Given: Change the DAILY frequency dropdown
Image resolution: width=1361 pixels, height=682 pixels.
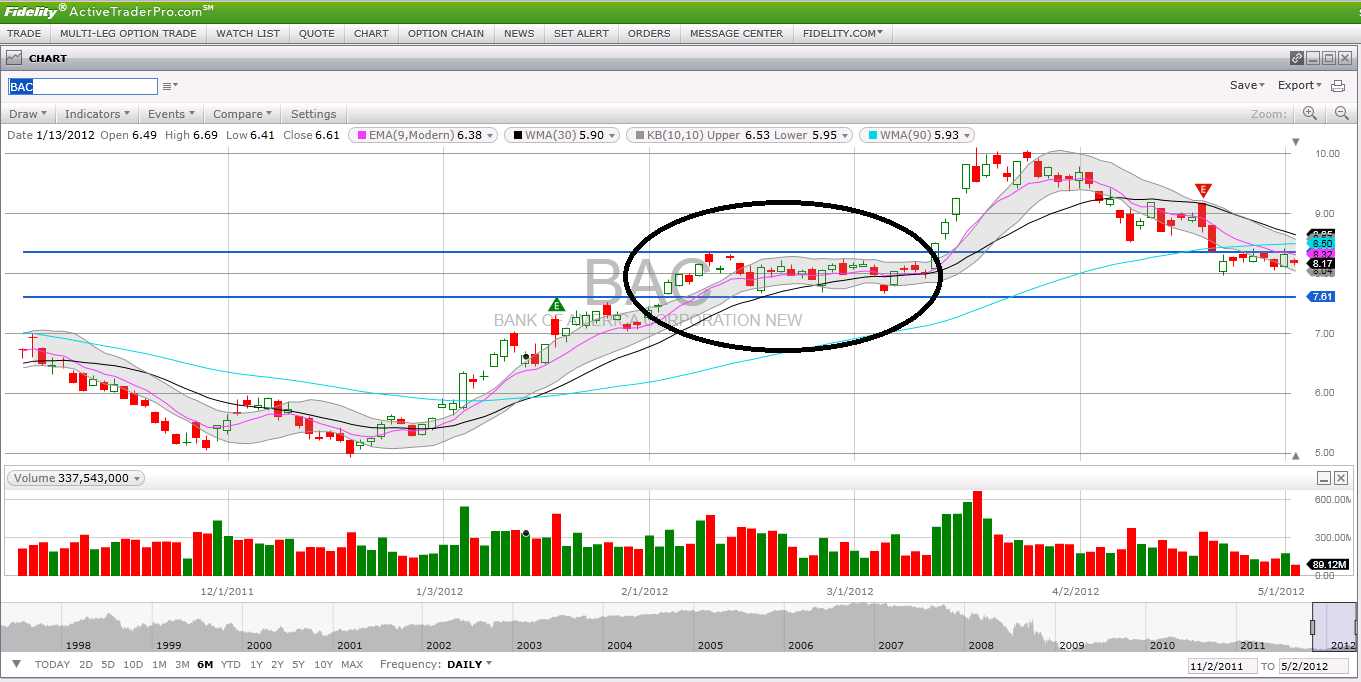Looking at the screenshot, I should (x=469, y=664).
